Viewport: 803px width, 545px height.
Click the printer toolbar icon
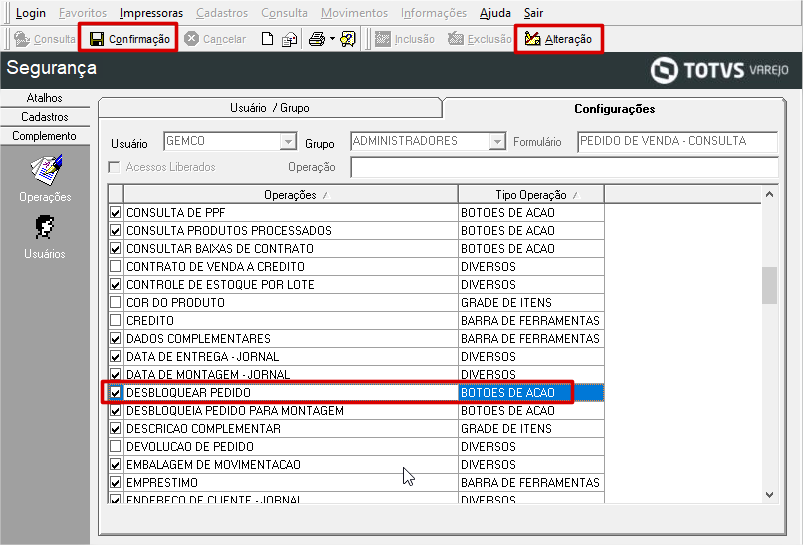click(x=317, y=39)
